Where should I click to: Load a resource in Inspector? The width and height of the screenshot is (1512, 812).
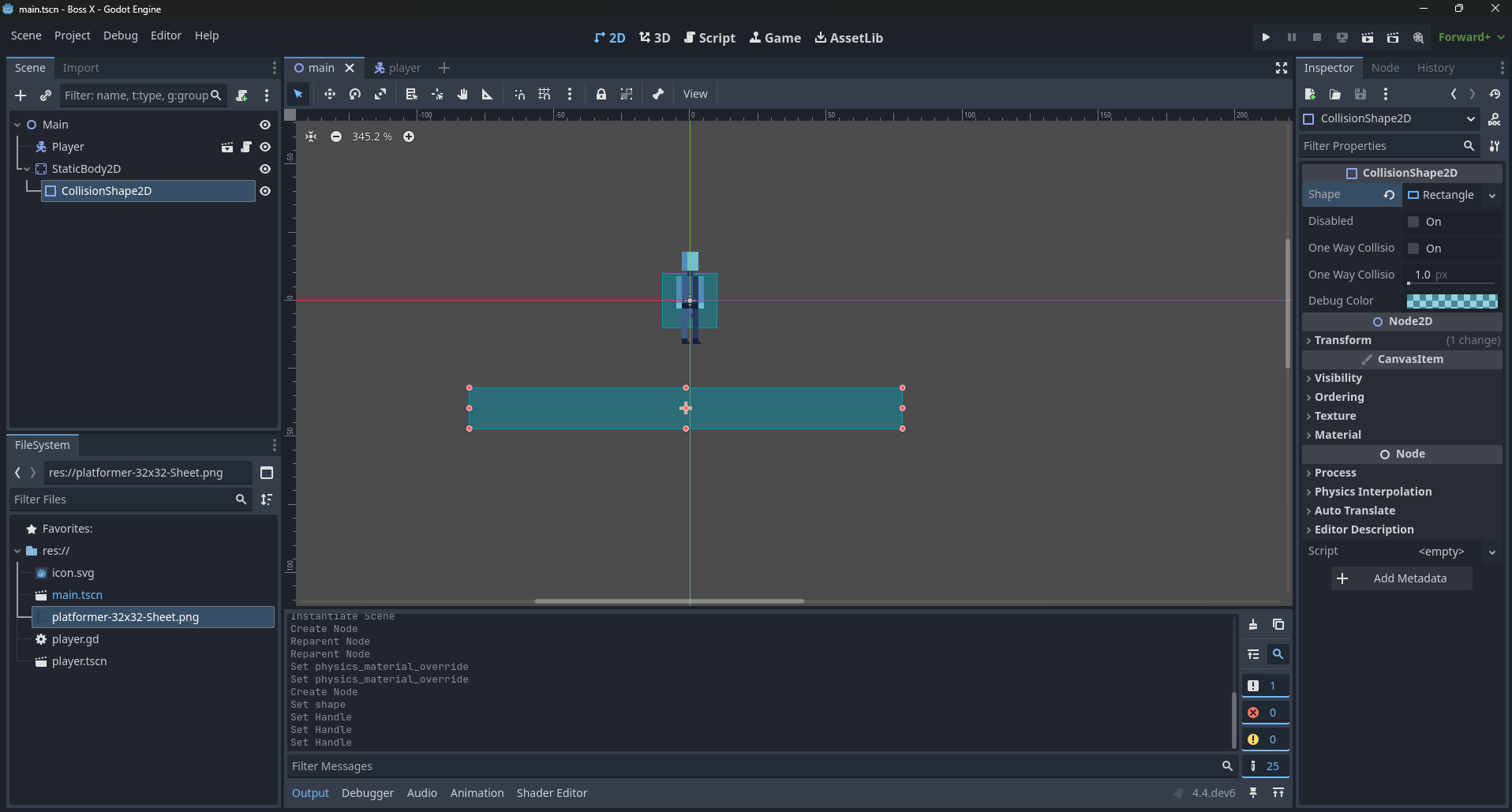coord(1335,94)
